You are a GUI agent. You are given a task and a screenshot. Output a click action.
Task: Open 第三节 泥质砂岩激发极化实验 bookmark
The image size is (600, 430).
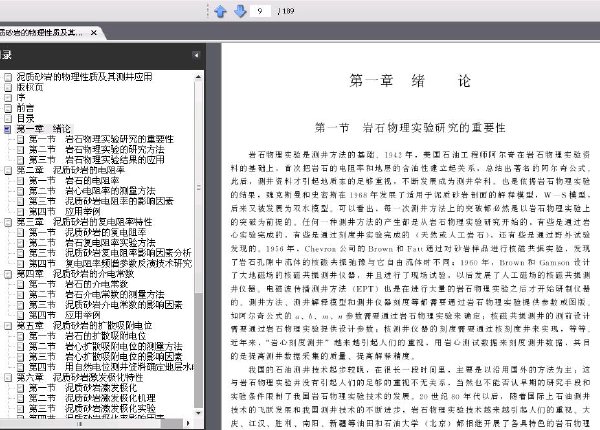[92, 408]
